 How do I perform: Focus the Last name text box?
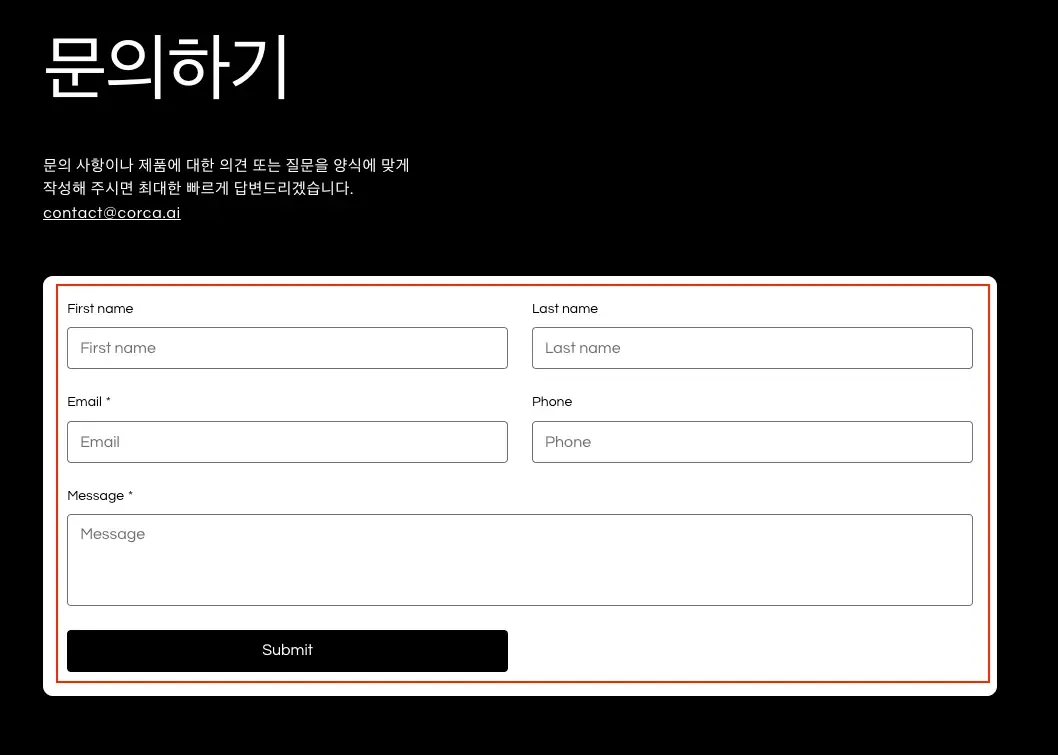[752, 348]
